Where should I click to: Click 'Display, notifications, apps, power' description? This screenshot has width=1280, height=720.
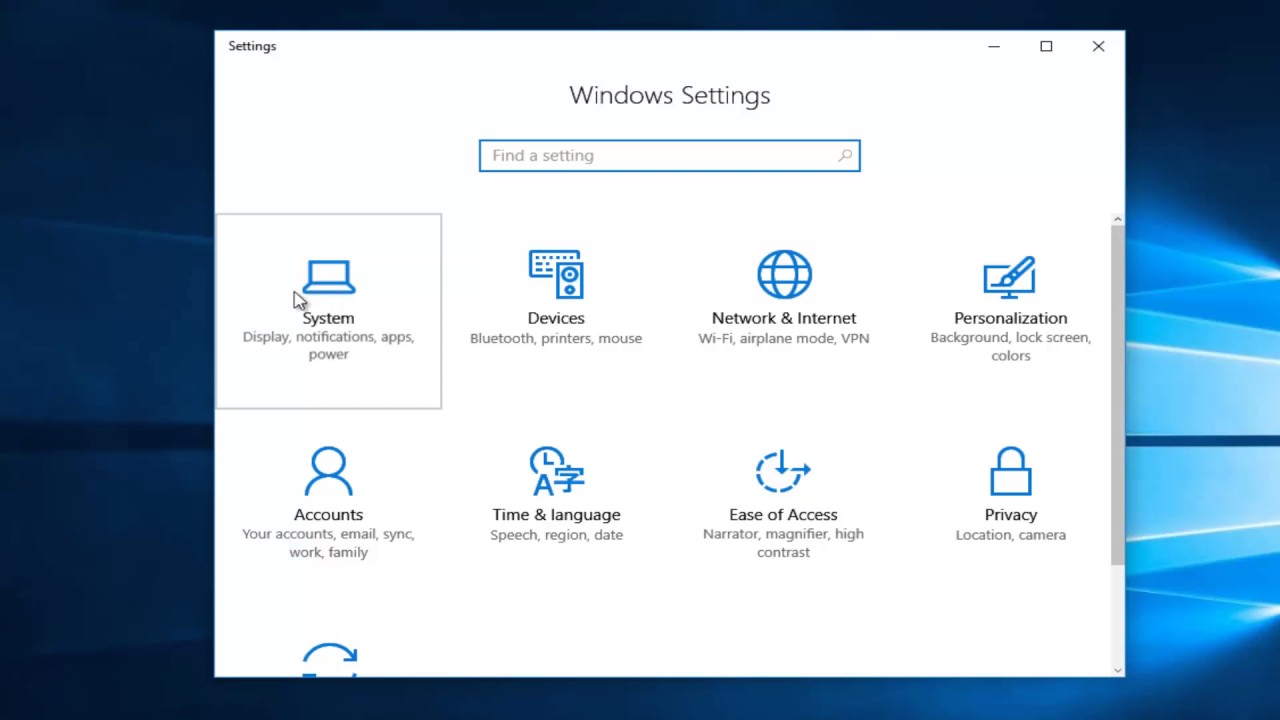[328, 345]
